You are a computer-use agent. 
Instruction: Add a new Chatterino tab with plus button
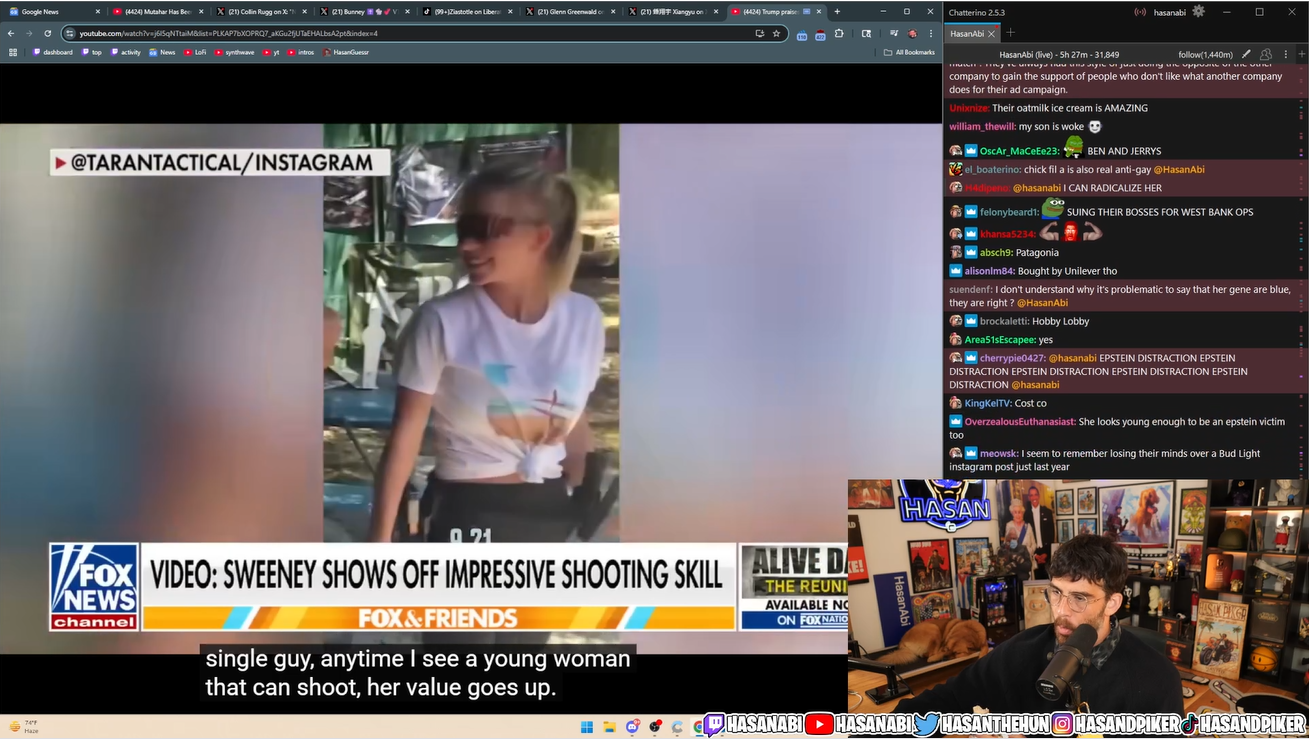(x=1010, y=33)
